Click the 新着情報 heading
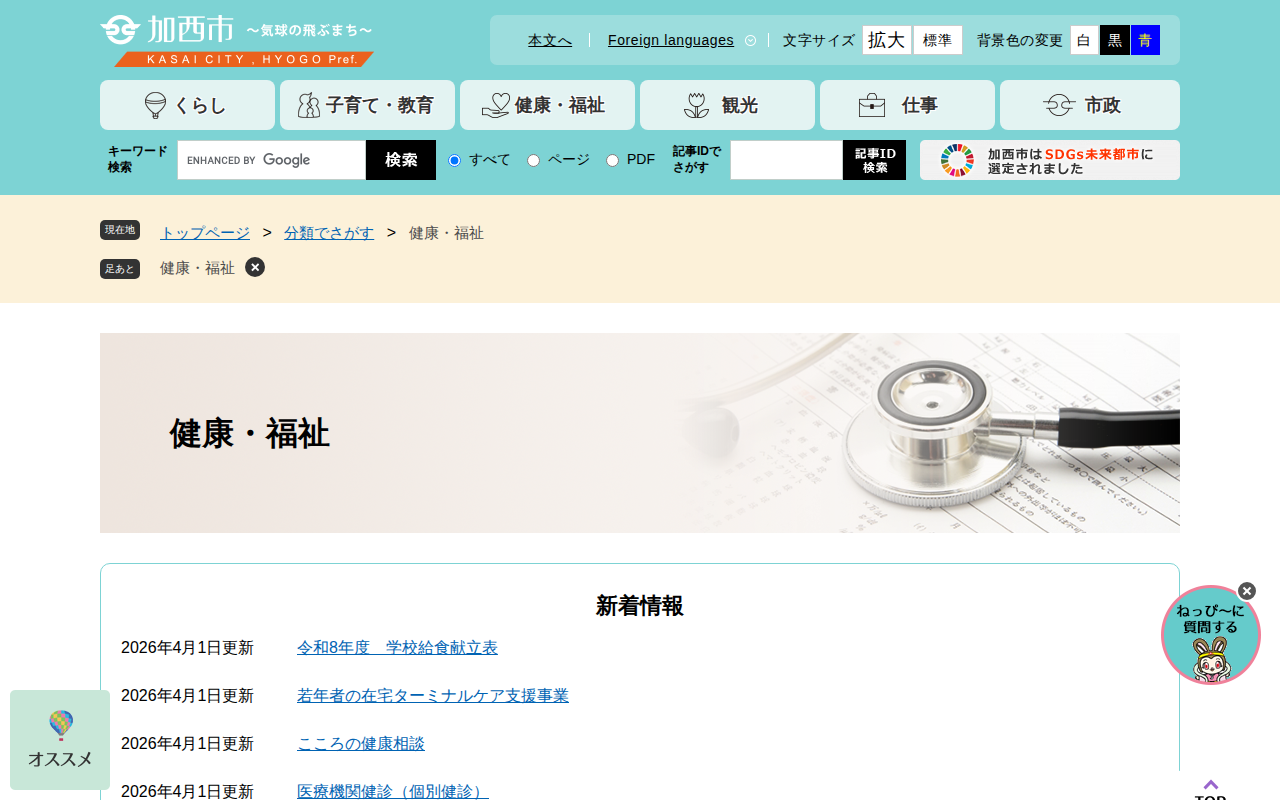The width and height of the screenshot is (1280, 800). click(640, 606)
